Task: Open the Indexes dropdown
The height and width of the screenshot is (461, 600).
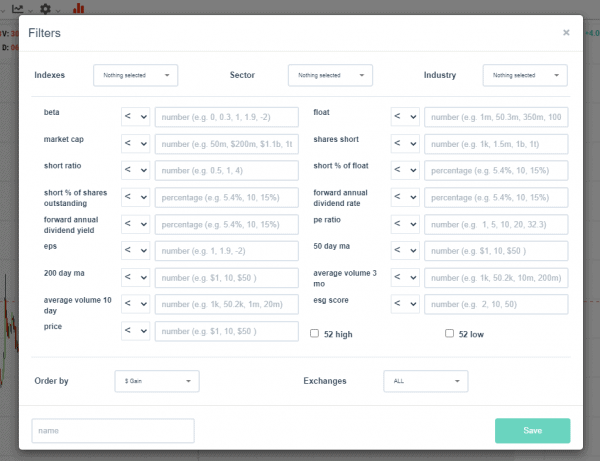Action: click(x=135, y=75)
